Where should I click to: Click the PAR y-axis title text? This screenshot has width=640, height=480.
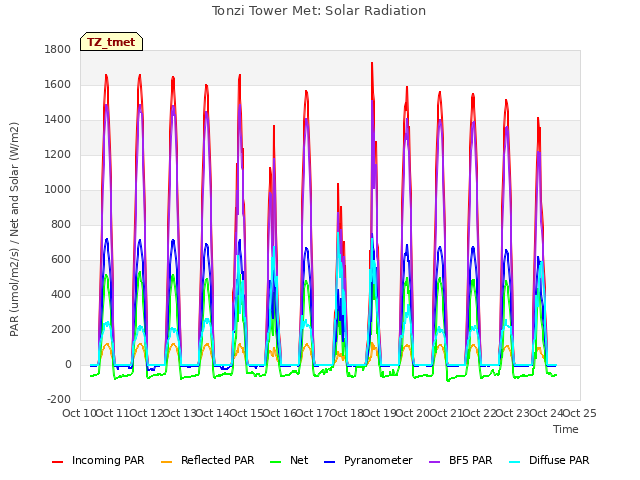tap(14, 229)
